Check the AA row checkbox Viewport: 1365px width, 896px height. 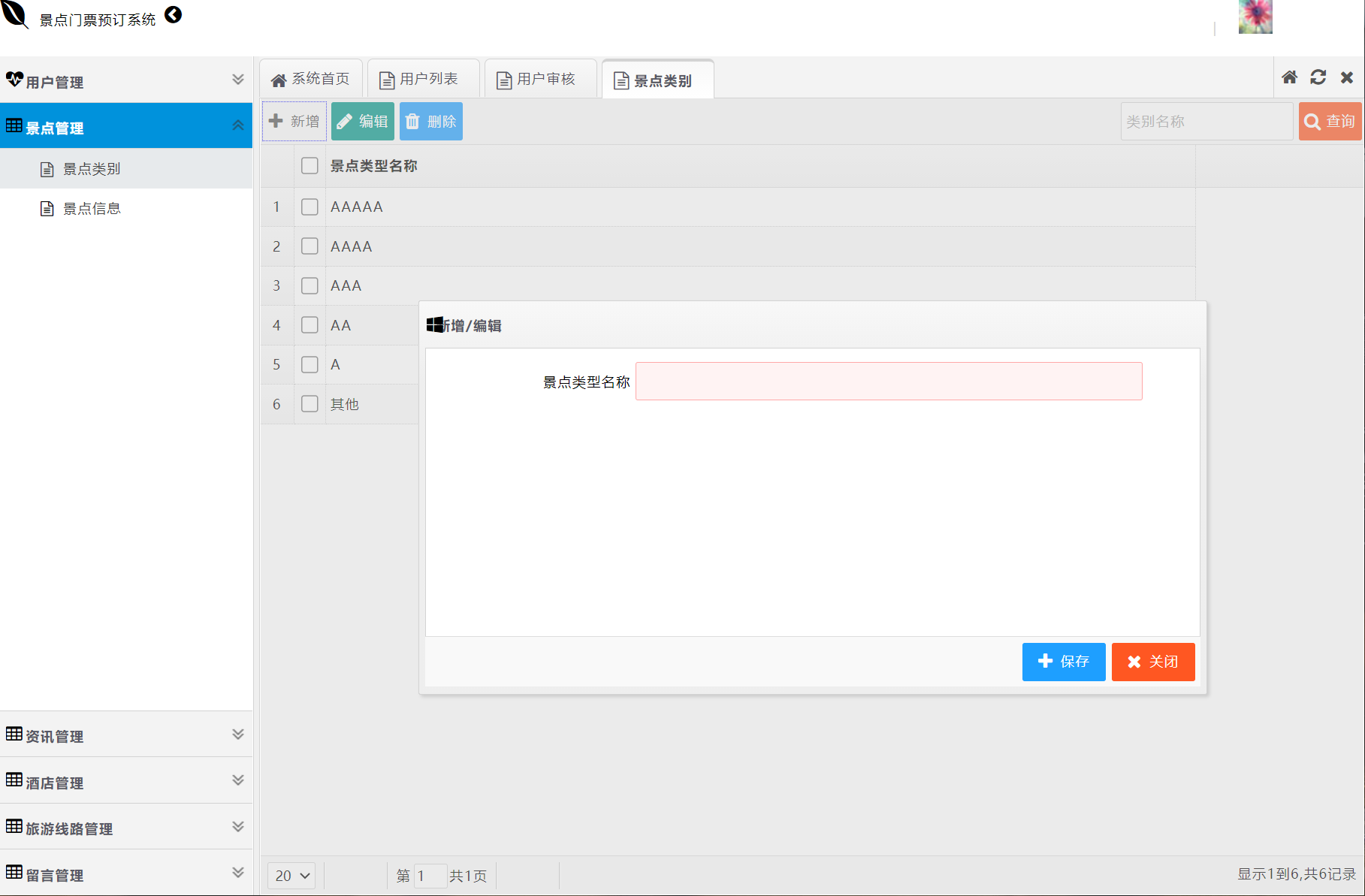pos(310,325)
